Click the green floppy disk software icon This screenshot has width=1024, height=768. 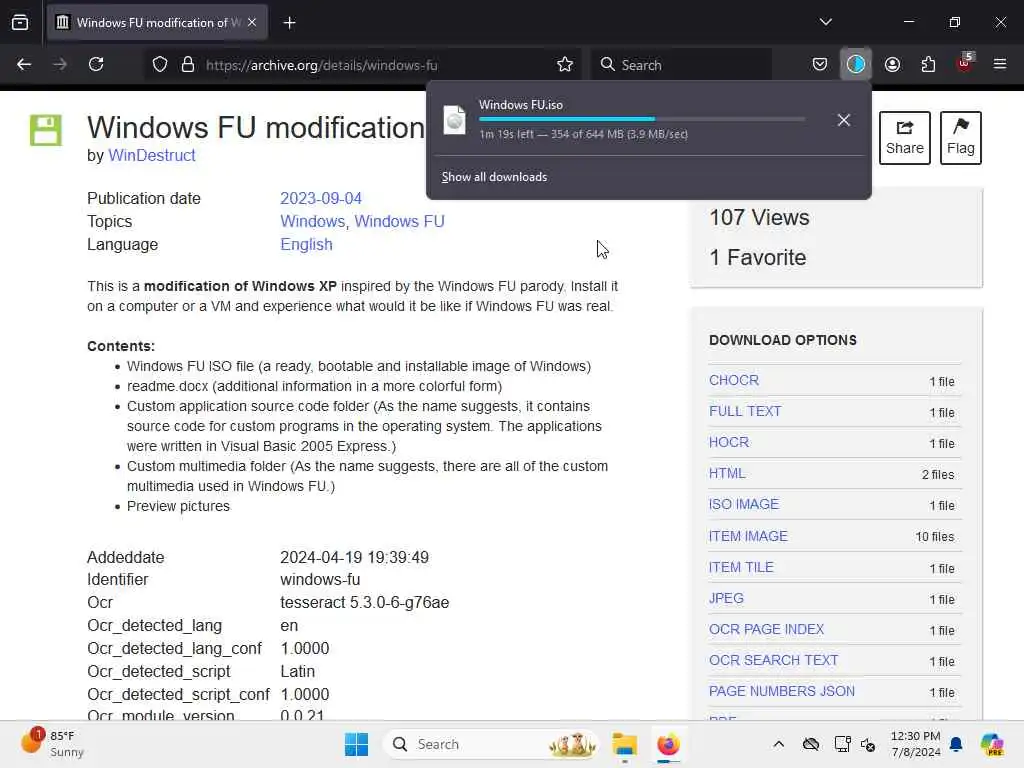[x=46, y=130]
